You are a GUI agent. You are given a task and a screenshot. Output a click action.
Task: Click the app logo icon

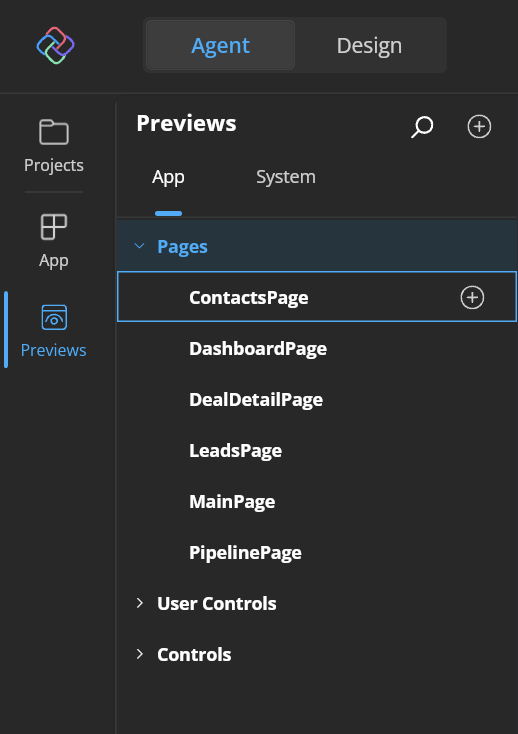click(x=56, y=45)
